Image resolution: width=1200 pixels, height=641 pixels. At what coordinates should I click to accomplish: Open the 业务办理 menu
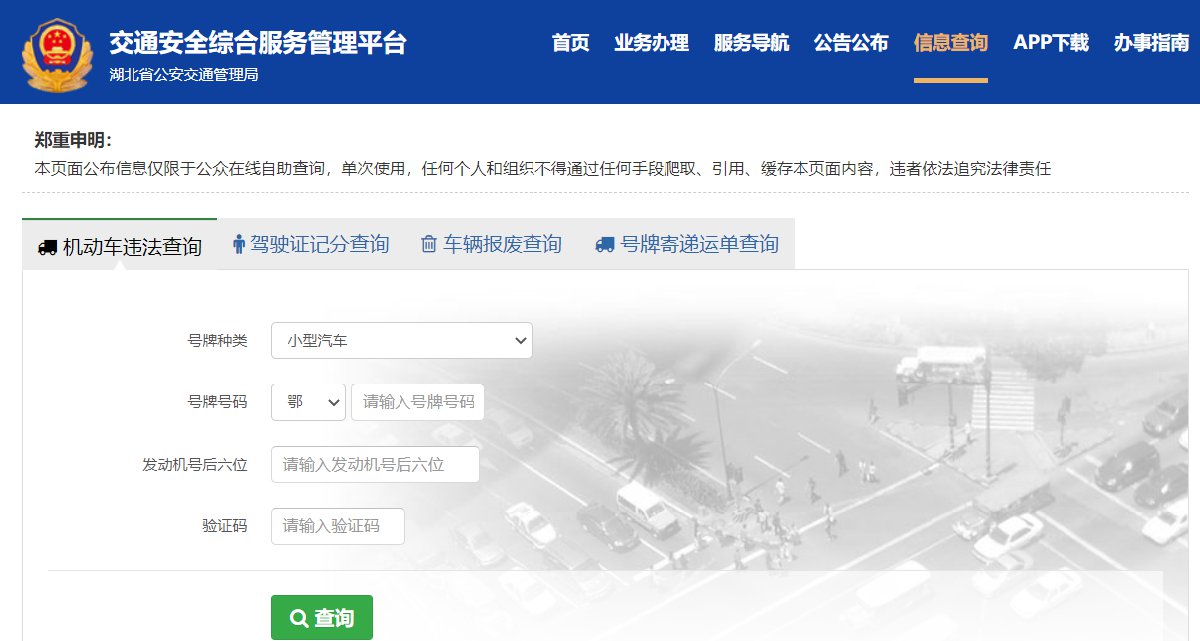click(x=652, y=43)
